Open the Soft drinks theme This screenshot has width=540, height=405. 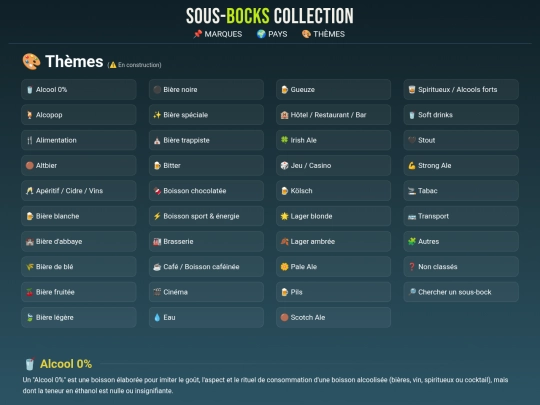tap(461, 115)
